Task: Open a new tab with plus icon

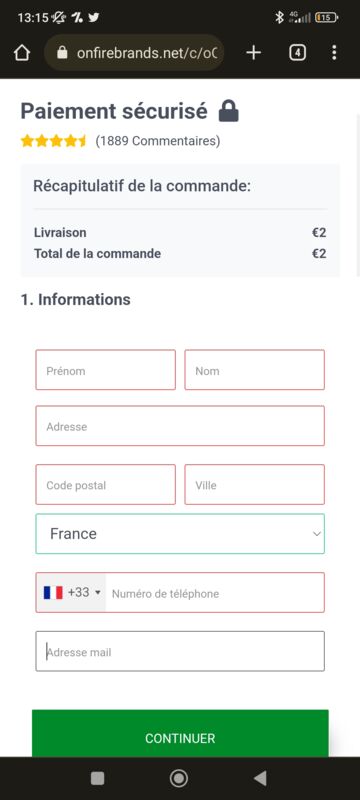Action: pos(253,53)
